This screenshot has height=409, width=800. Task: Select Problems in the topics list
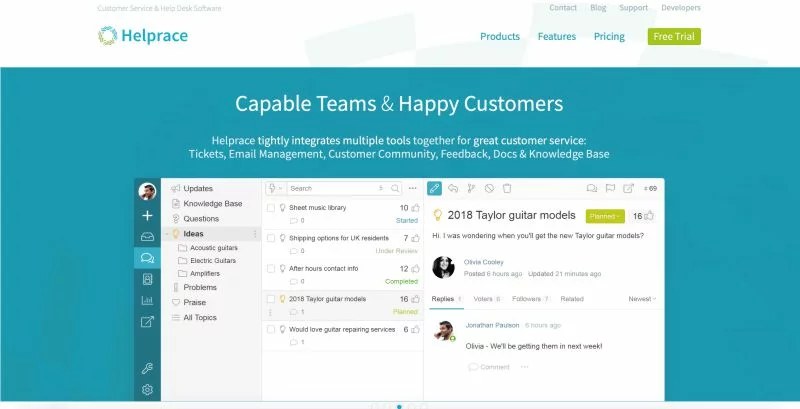pos(200,287)
